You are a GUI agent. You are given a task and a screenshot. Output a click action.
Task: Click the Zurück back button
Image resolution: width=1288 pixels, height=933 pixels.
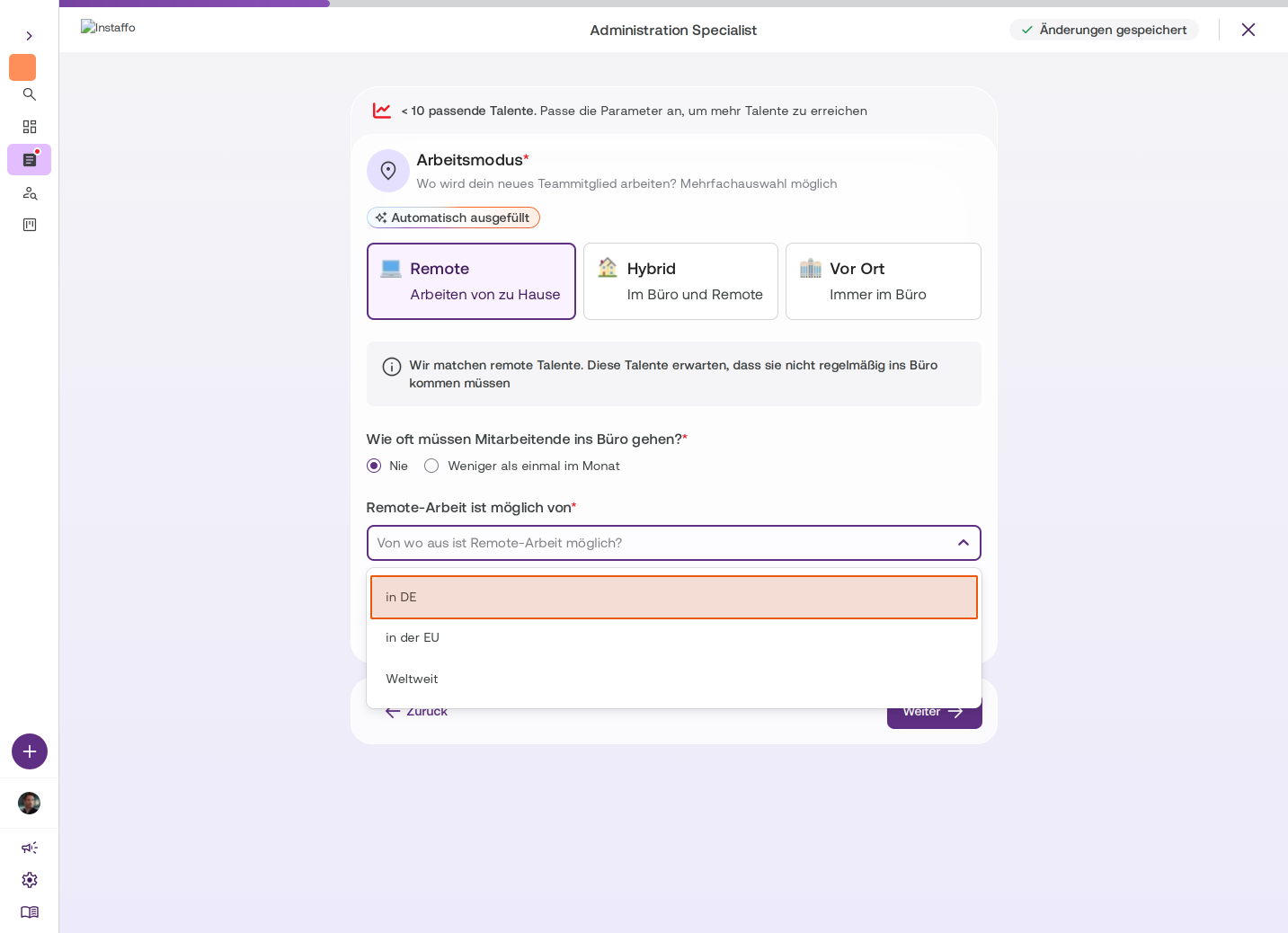[416, 712]
